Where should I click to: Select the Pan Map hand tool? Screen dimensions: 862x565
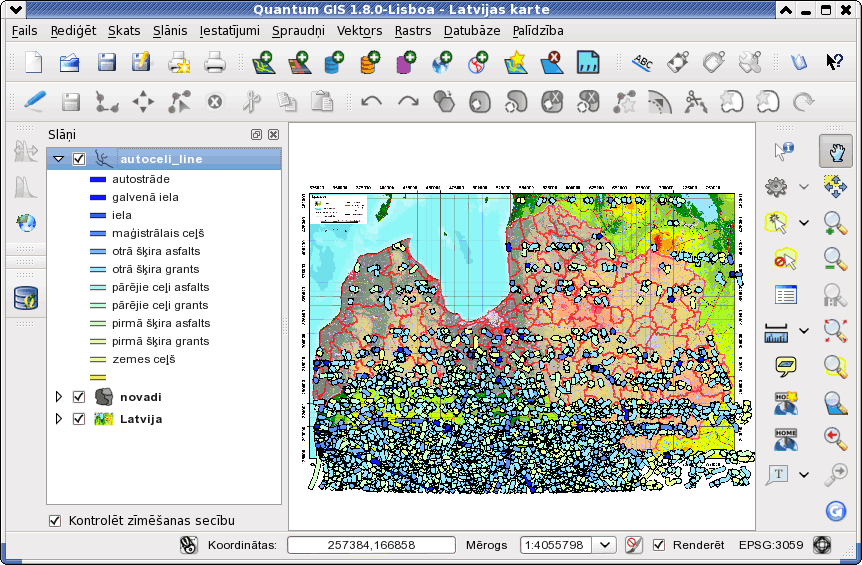836,151
